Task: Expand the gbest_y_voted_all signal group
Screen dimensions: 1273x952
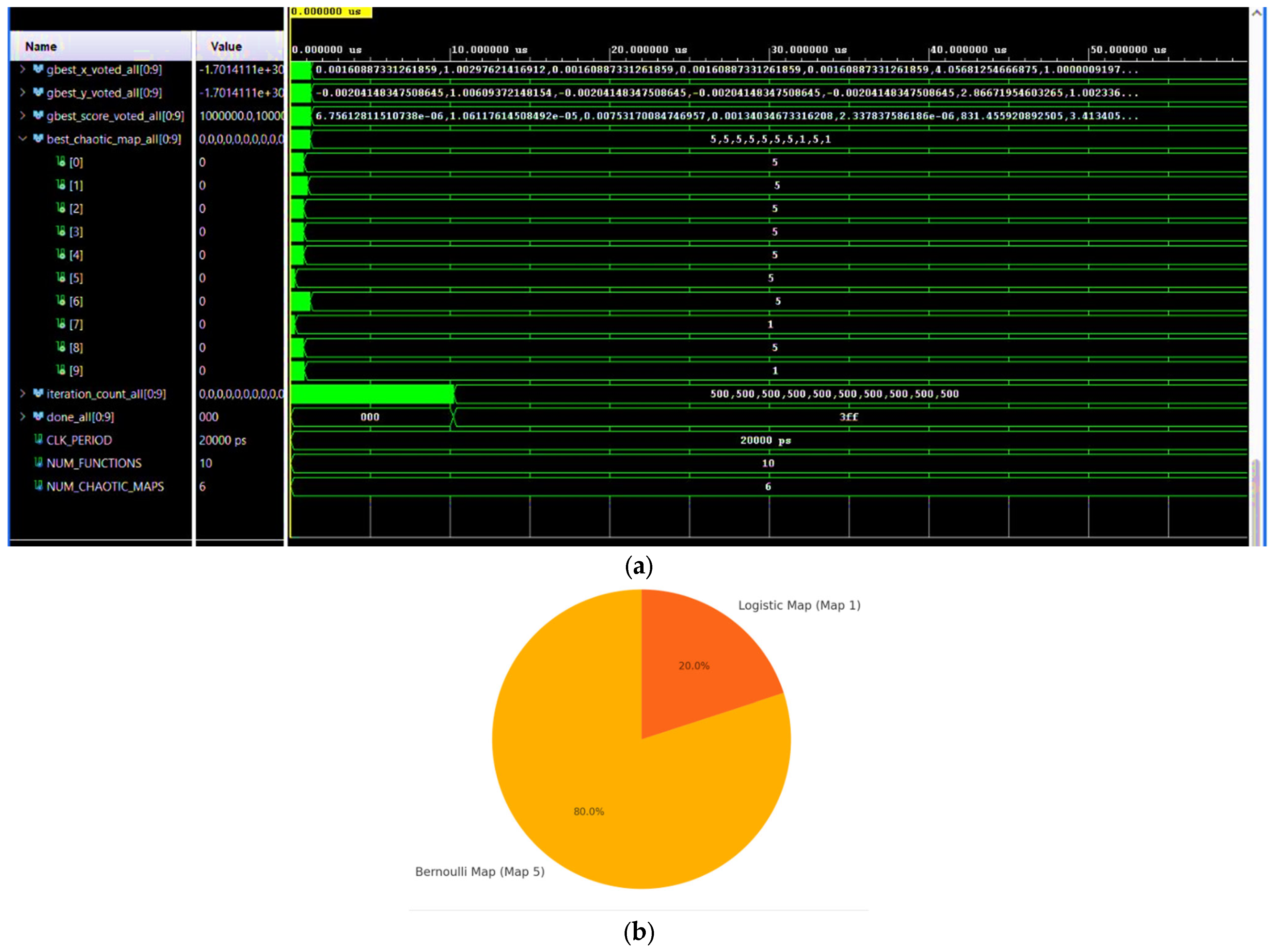Action: [x=23, y=92]
